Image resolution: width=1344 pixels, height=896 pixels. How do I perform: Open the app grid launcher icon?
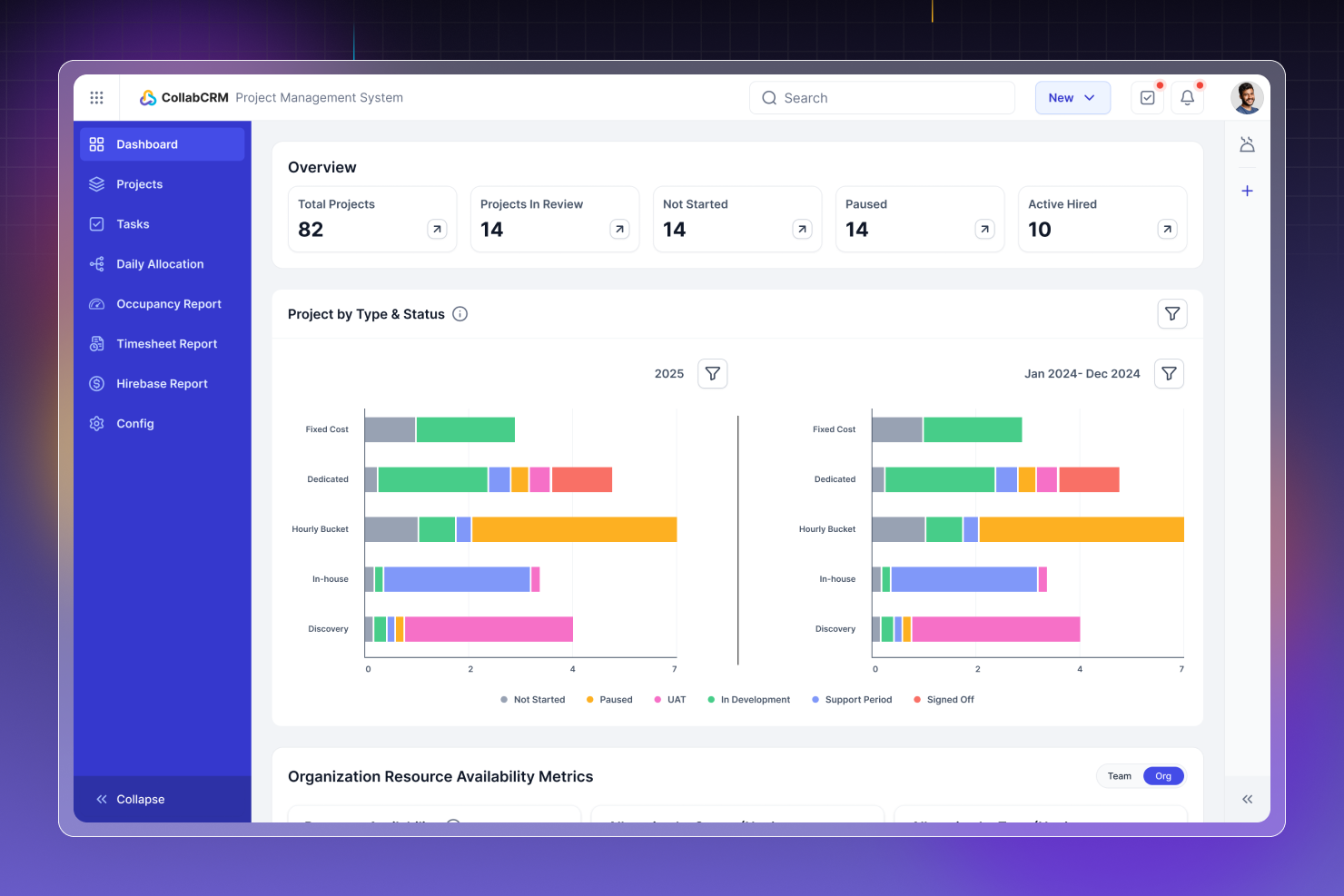point(96,98)
